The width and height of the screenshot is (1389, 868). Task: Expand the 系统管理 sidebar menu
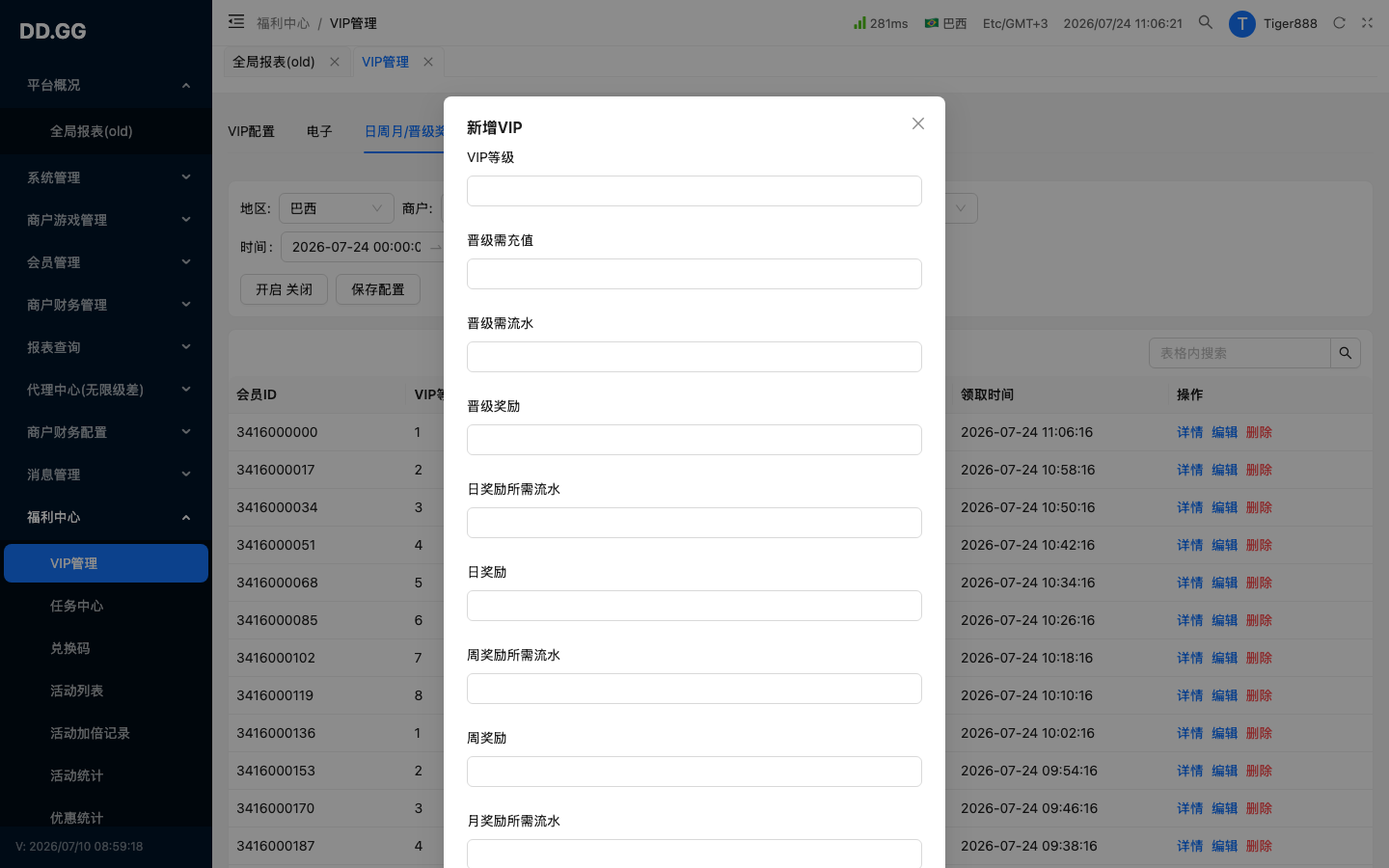(106, 177)
